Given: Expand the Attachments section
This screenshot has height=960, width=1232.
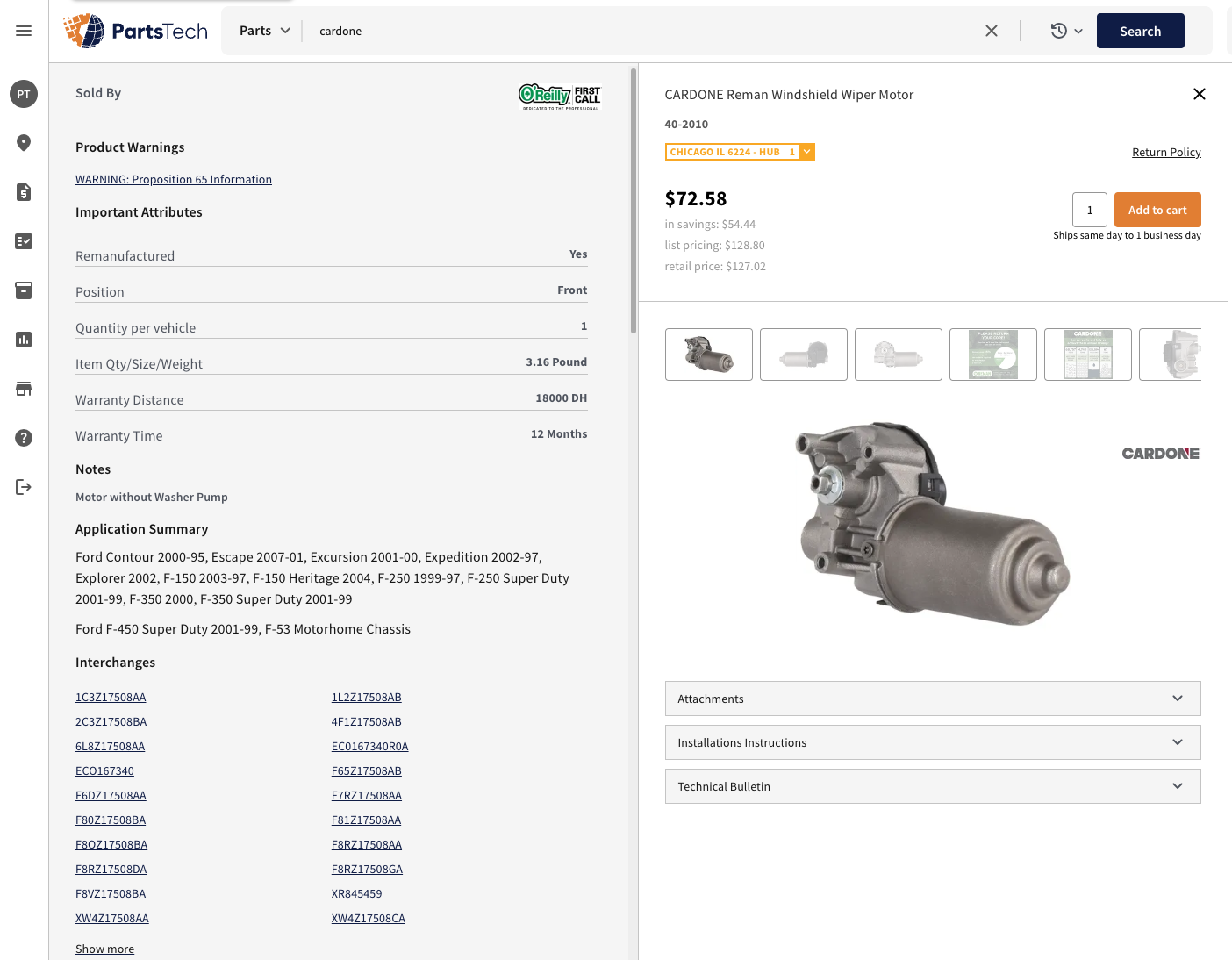Looking at the screenshot, I should 933,699.
